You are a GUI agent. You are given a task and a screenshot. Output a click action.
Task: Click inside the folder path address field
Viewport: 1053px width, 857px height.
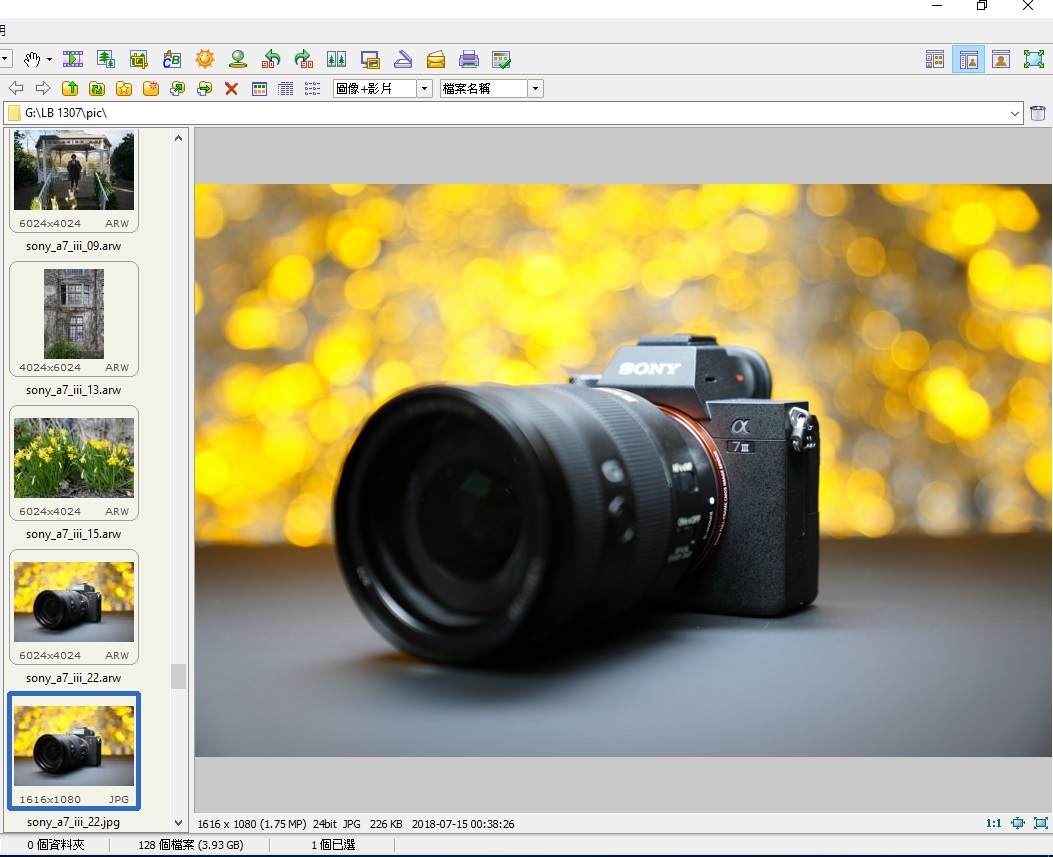tap(514, 113)
